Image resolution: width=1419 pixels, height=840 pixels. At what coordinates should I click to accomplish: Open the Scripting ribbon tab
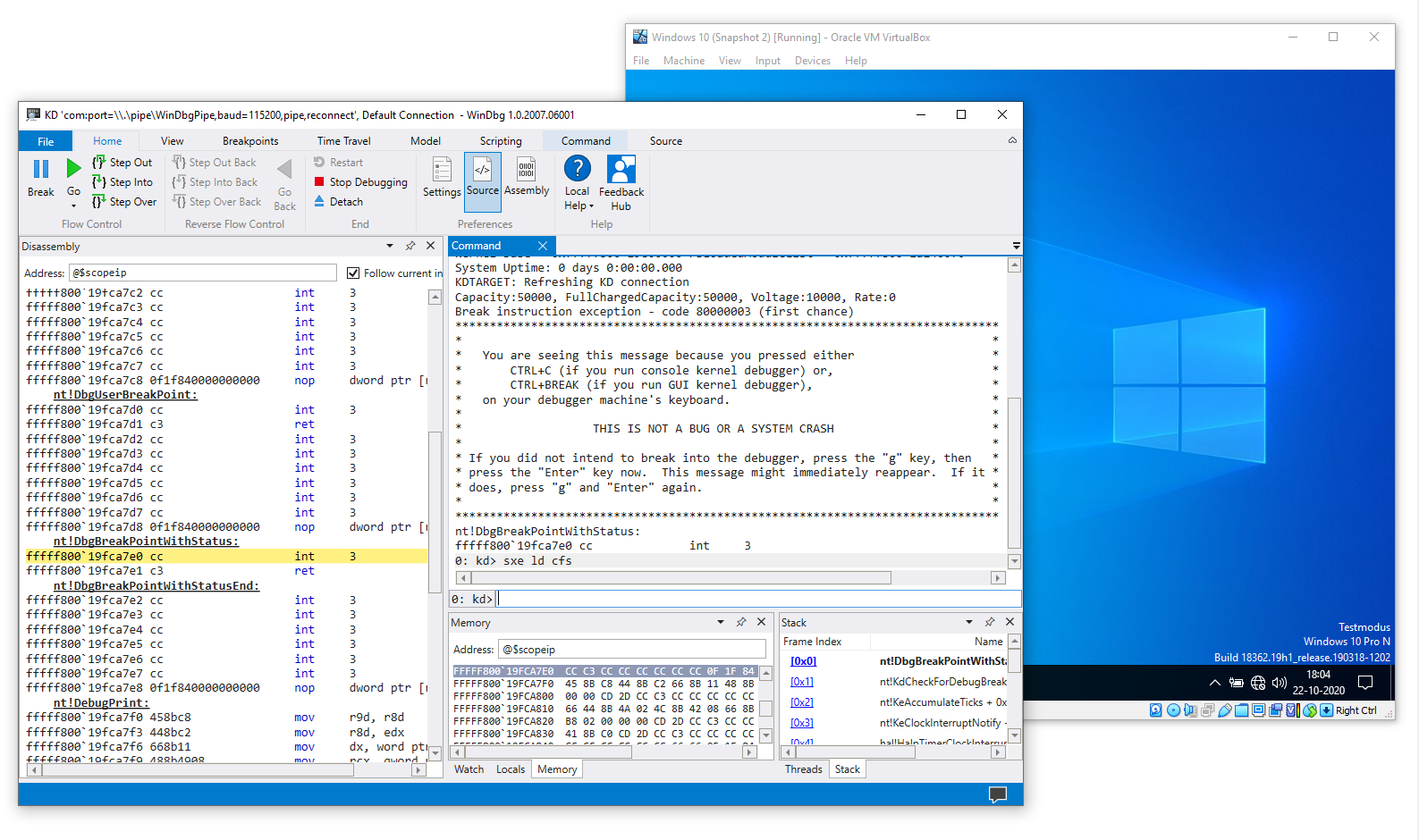(501, 141)
